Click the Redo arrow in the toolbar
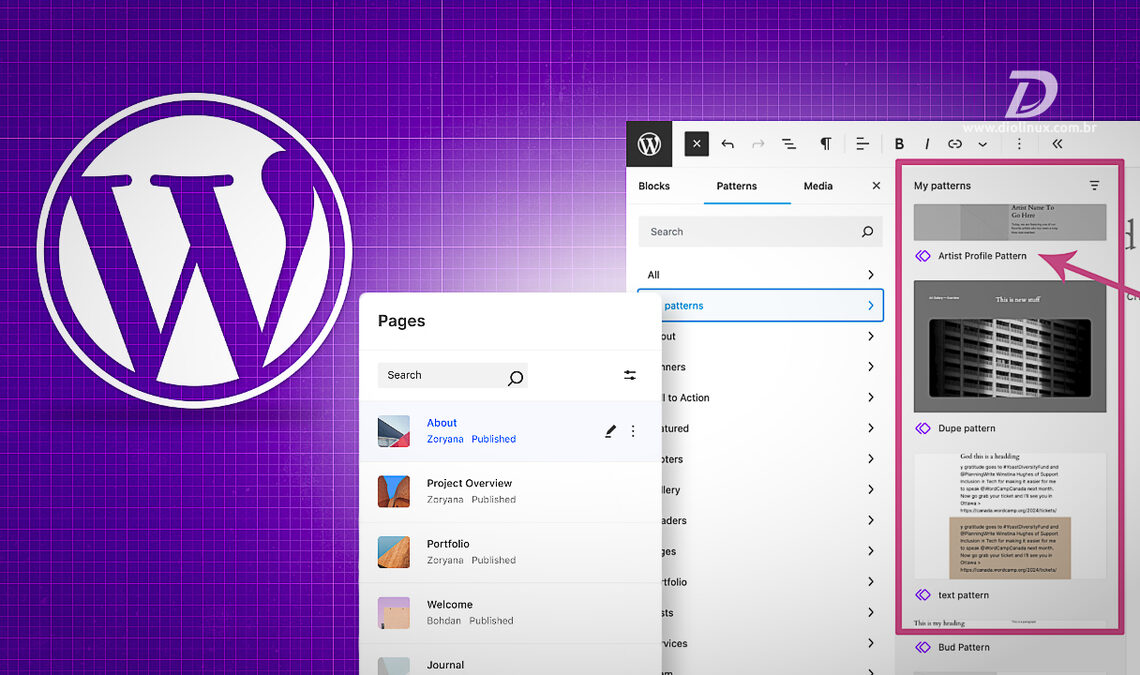This screenshot has width=1140, height=675. pyautogui.click(x=758, y=144)
